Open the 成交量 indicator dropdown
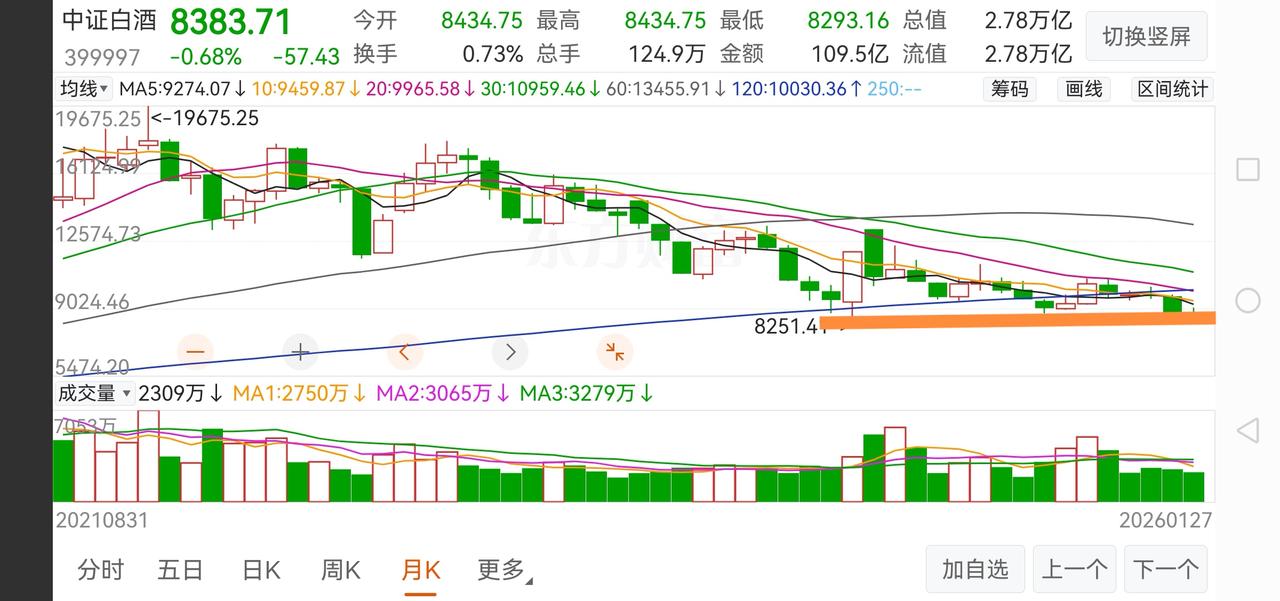 (x=94, y=393)
